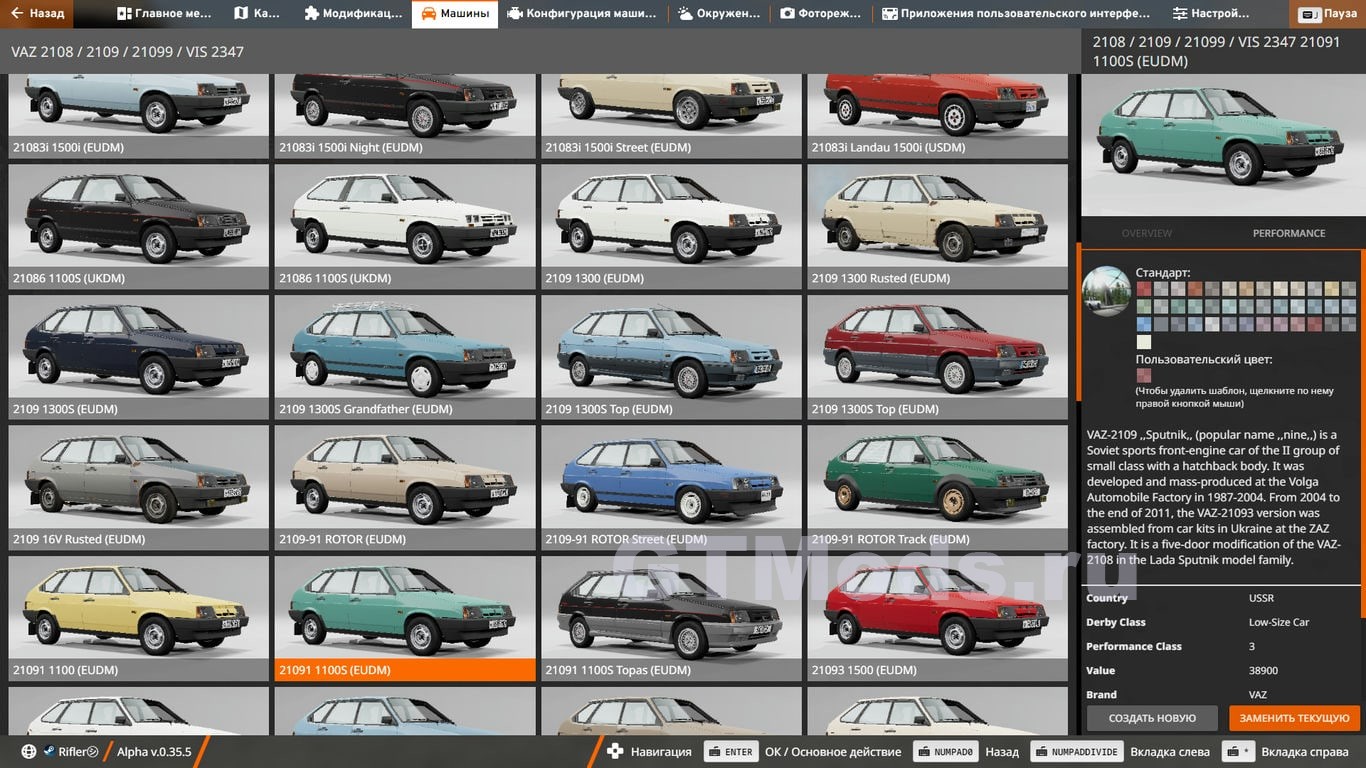Click the Навигация d-pad icon
The height and width of the screenshot is (768, 1366).
point(616,752)
